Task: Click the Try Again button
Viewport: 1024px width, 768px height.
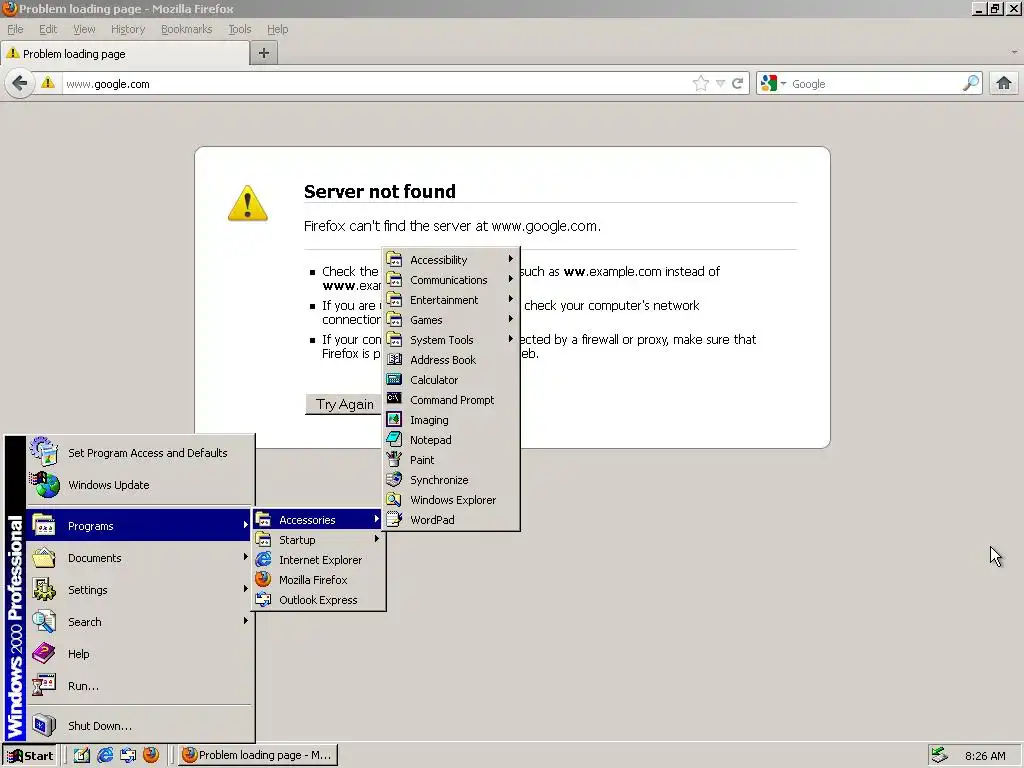Action: point(344,404)
